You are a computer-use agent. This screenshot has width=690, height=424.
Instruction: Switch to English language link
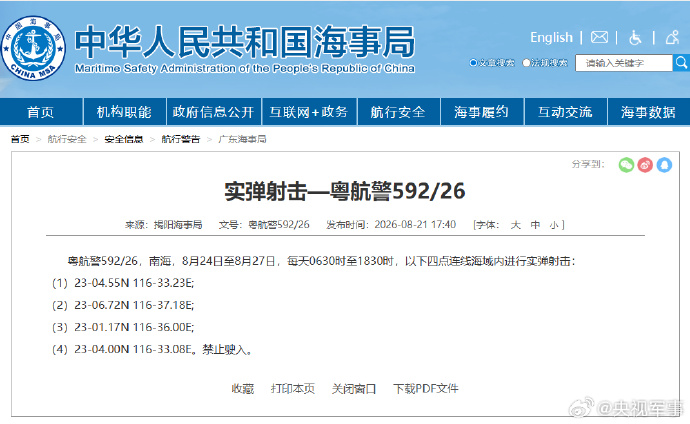pyautogui.click(x=551, y=37)
